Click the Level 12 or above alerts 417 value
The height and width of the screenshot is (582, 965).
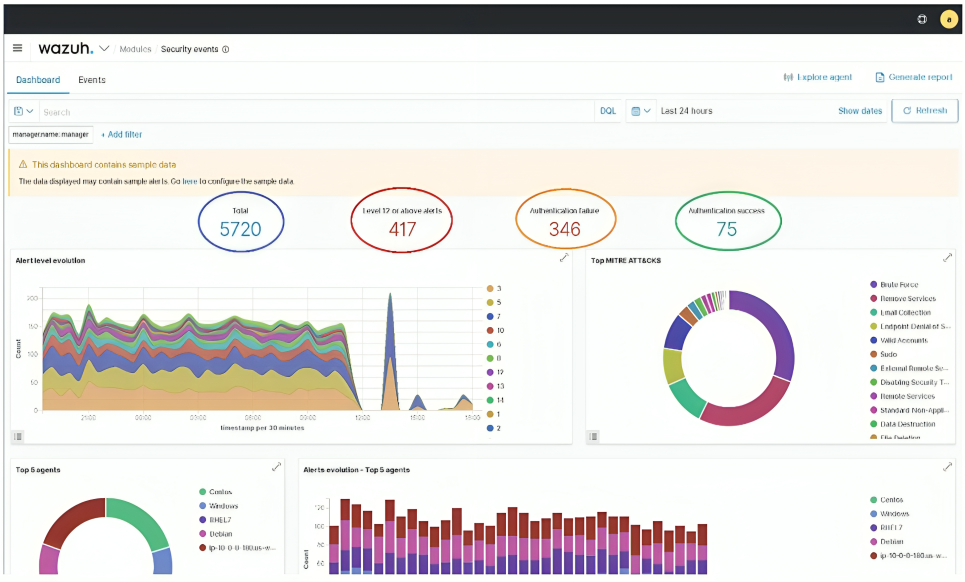pos(402,229)
